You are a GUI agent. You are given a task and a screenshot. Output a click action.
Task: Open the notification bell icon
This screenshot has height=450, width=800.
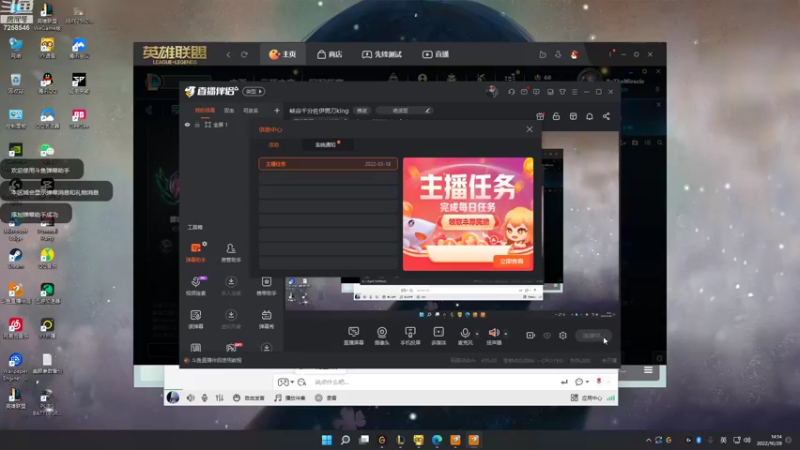(589, 116)
